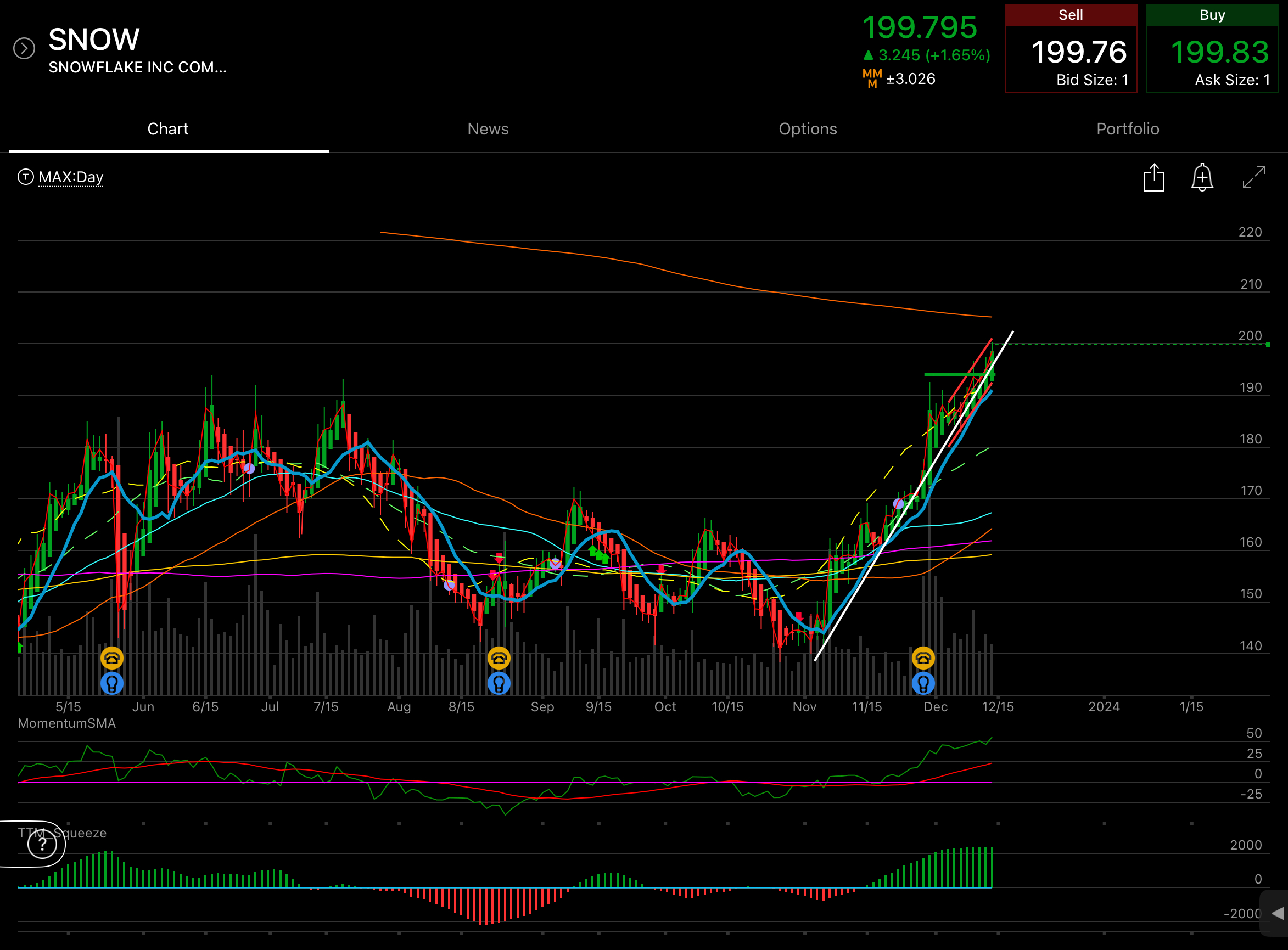Image resolution: width=1288 pixels, height=950 pixels.
Task: Switch to the News tab
Action: 488,129
